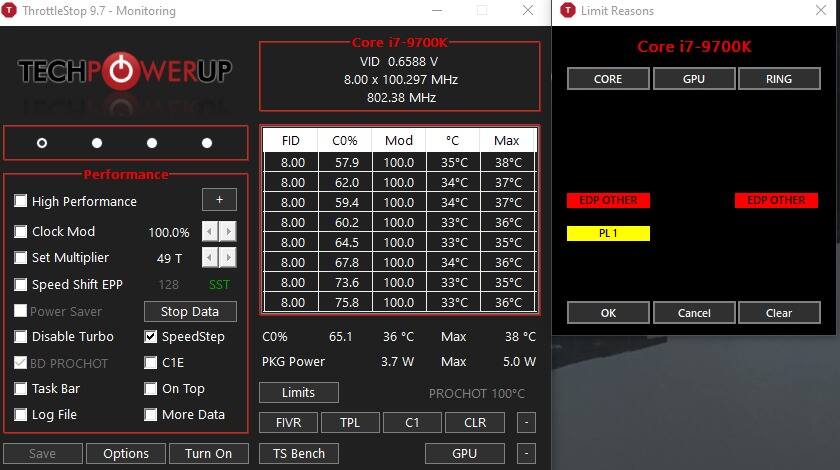This screenshot has height=470, width=840.
Task: Click the C1 button
Action: pos(412,422)
